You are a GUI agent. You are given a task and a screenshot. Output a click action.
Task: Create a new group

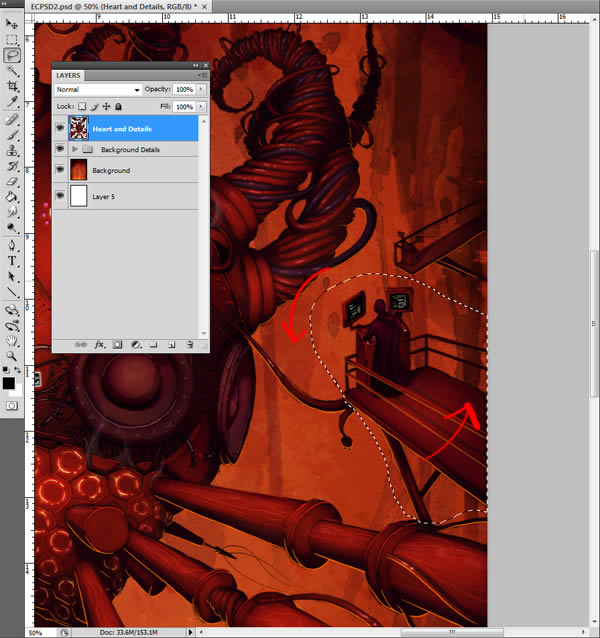153,345
